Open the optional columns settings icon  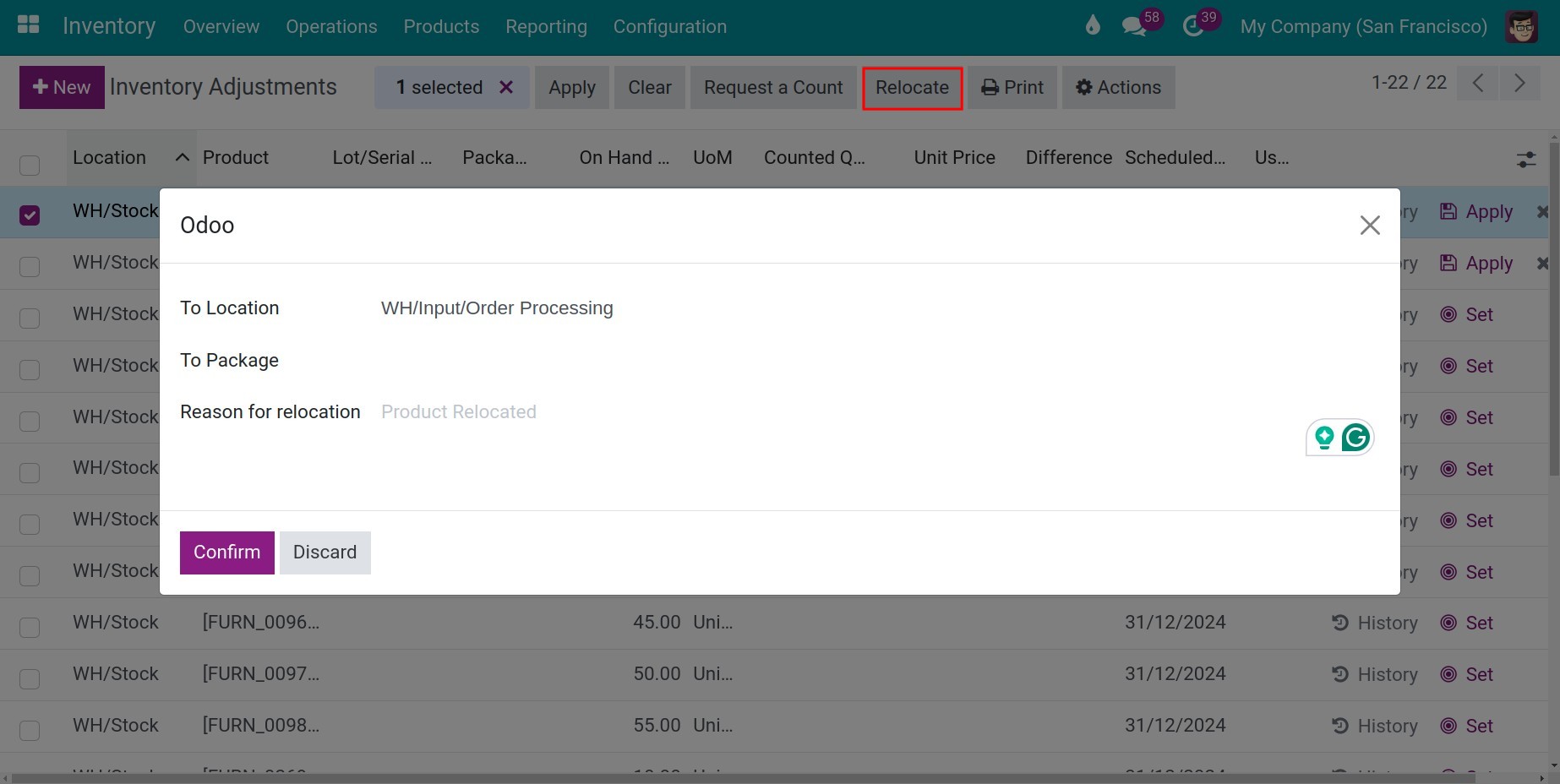click(x=1526, y=159)
